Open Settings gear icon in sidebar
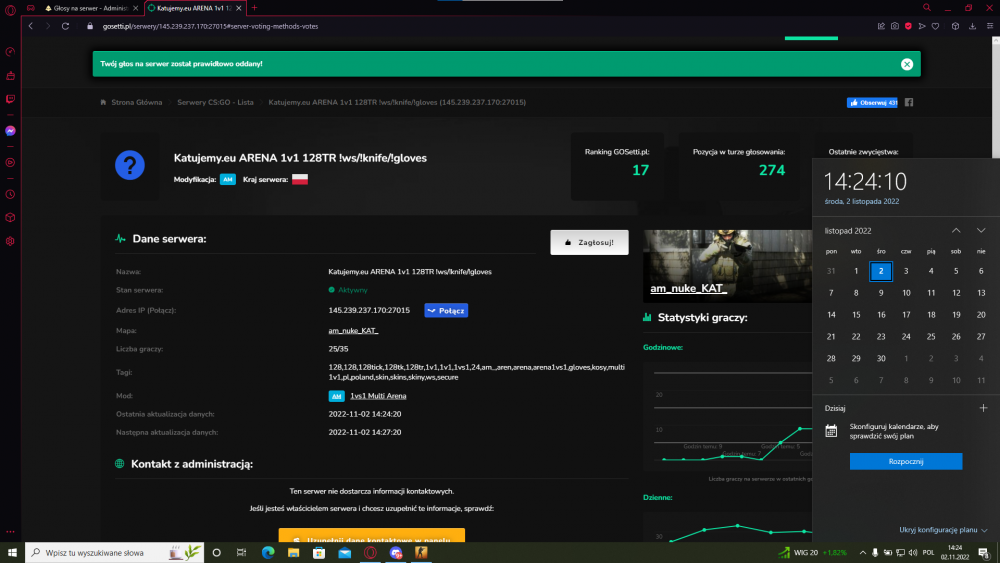This screenshot has height=563, width=1000. pyautogui.click(x=10, y=241)
